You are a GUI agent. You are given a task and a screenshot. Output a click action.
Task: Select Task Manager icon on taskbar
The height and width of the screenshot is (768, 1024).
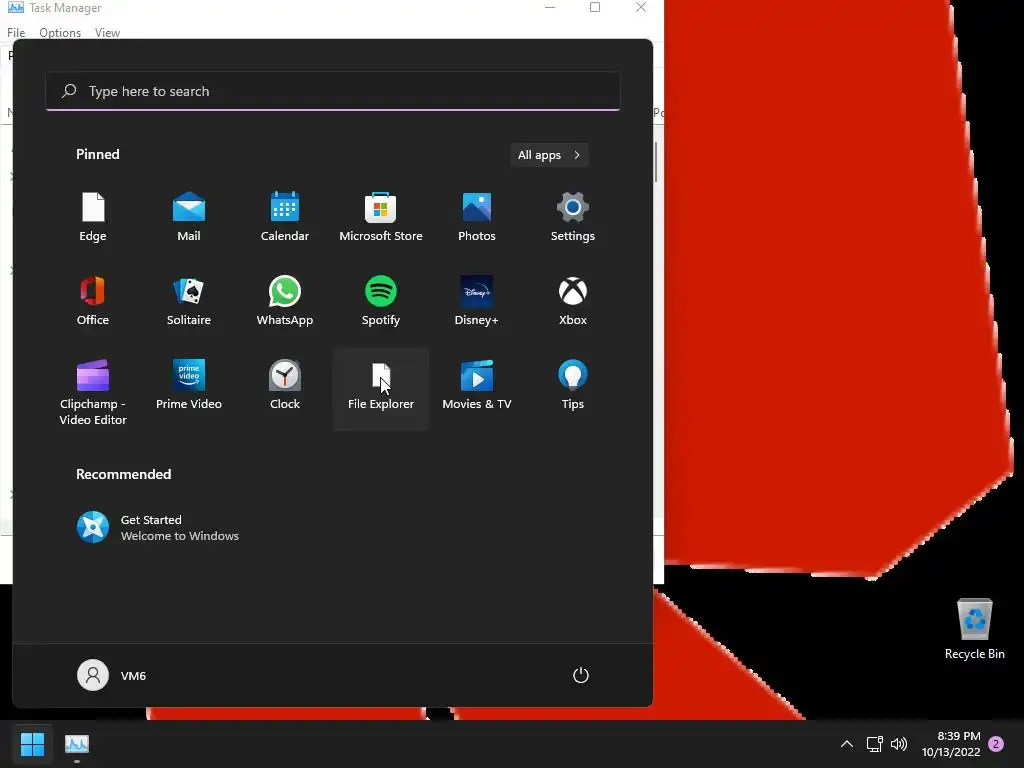[77, 743]
